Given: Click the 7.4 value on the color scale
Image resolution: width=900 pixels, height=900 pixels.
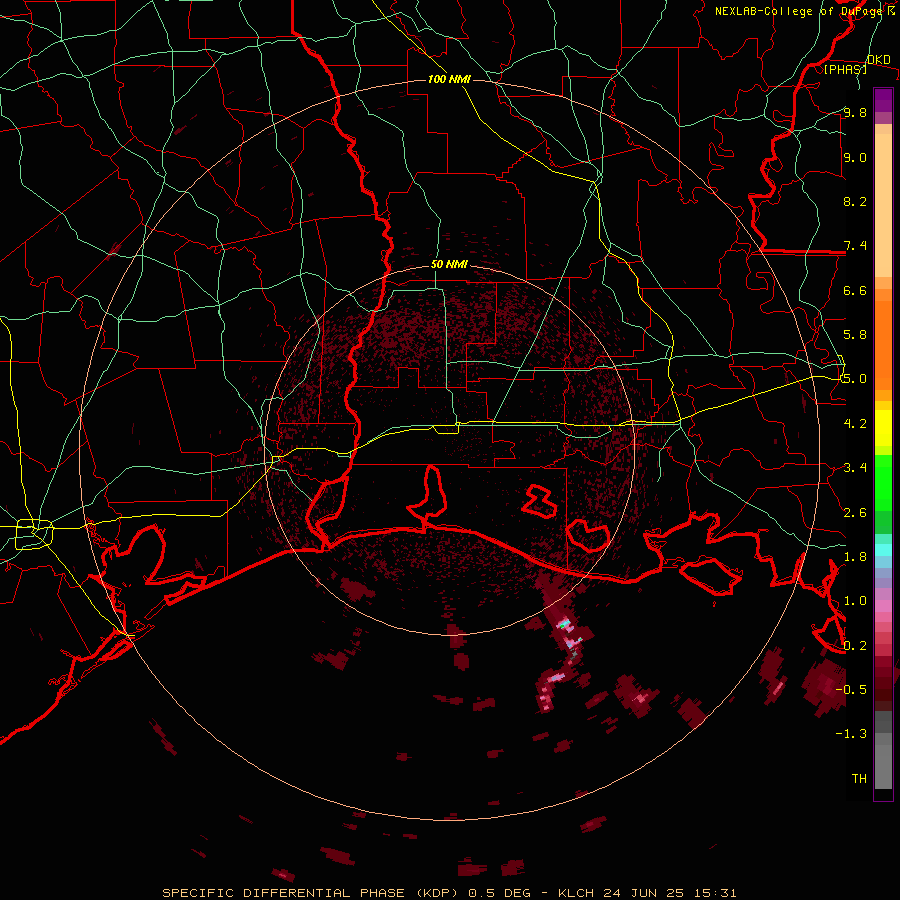Looking at the screenshot, I should pos(855,246).
